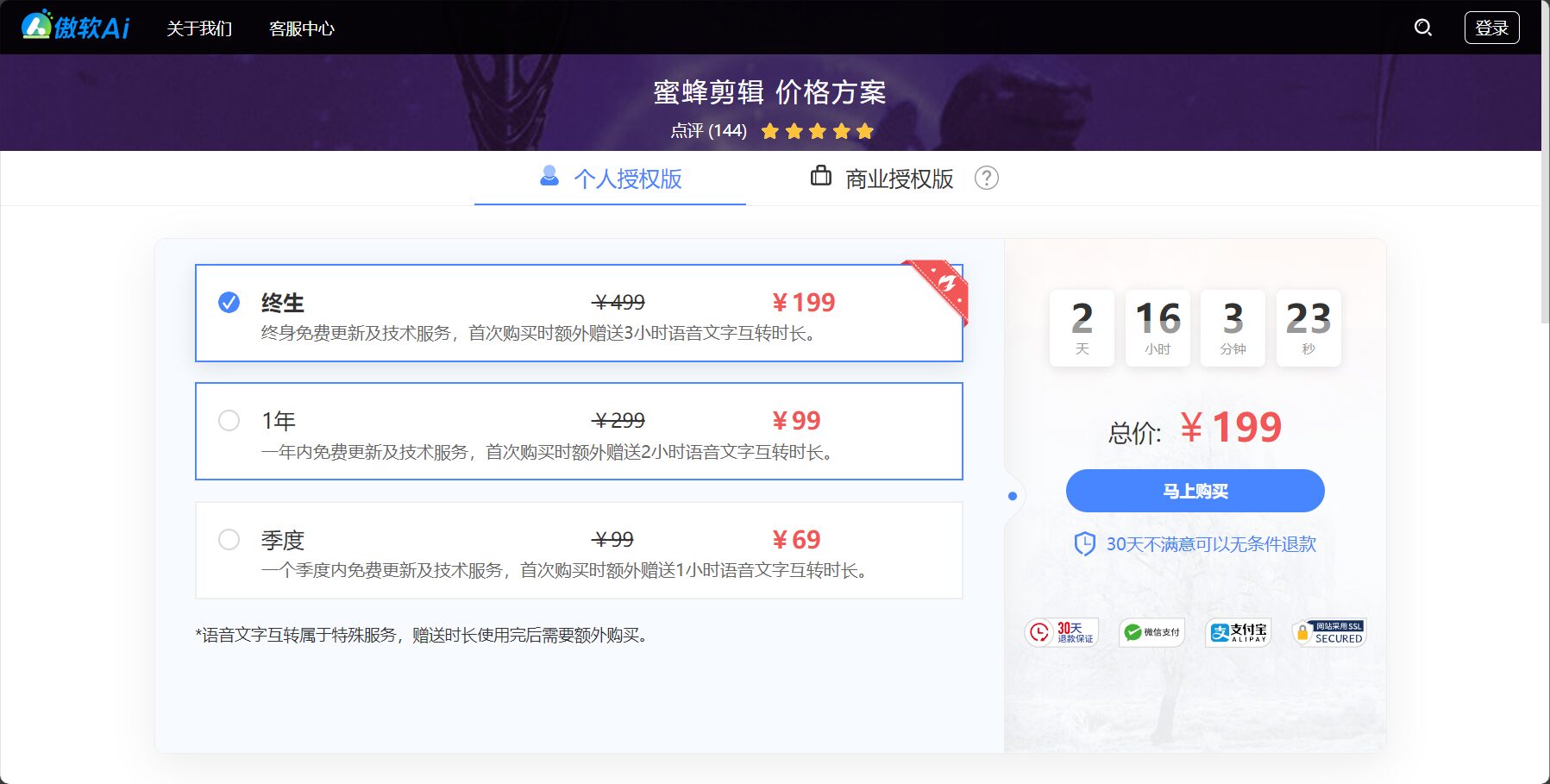The height and width of the screenshot is (784, 1550).
Task: Click the 1年 plan description text
Action: pyautogui.click(x=549, y=452)
